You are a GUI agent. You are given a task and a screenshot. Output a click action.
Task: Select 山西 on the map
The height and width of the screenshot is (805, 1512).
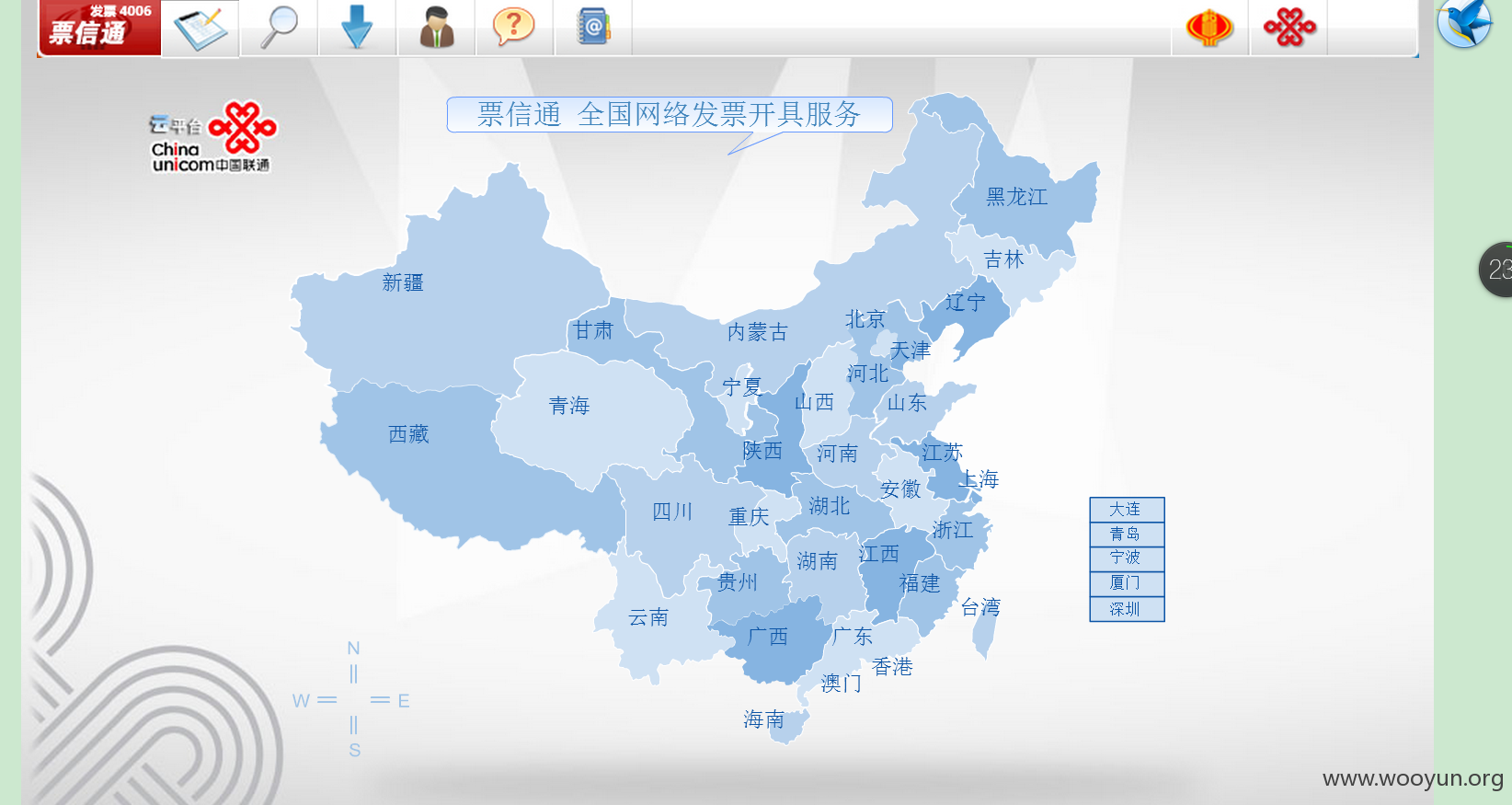coord(814,402)
